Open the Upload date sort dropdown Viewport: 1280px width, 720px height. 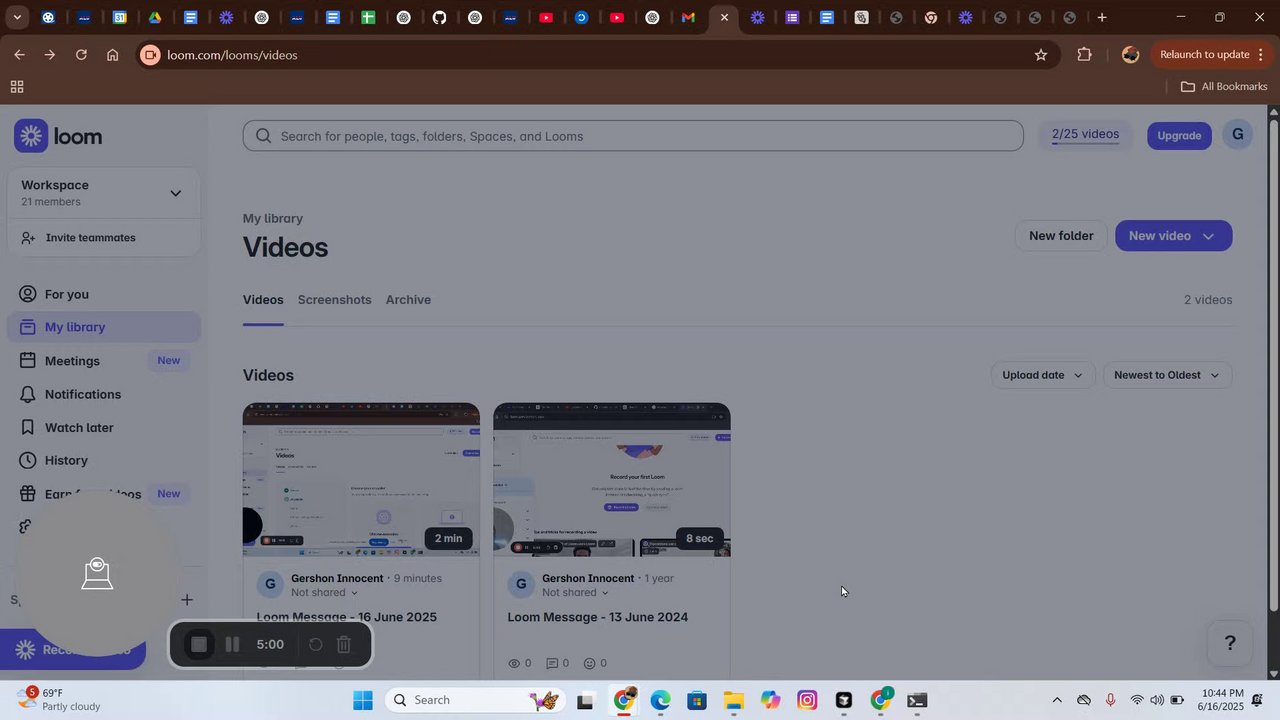(1043, 375)
